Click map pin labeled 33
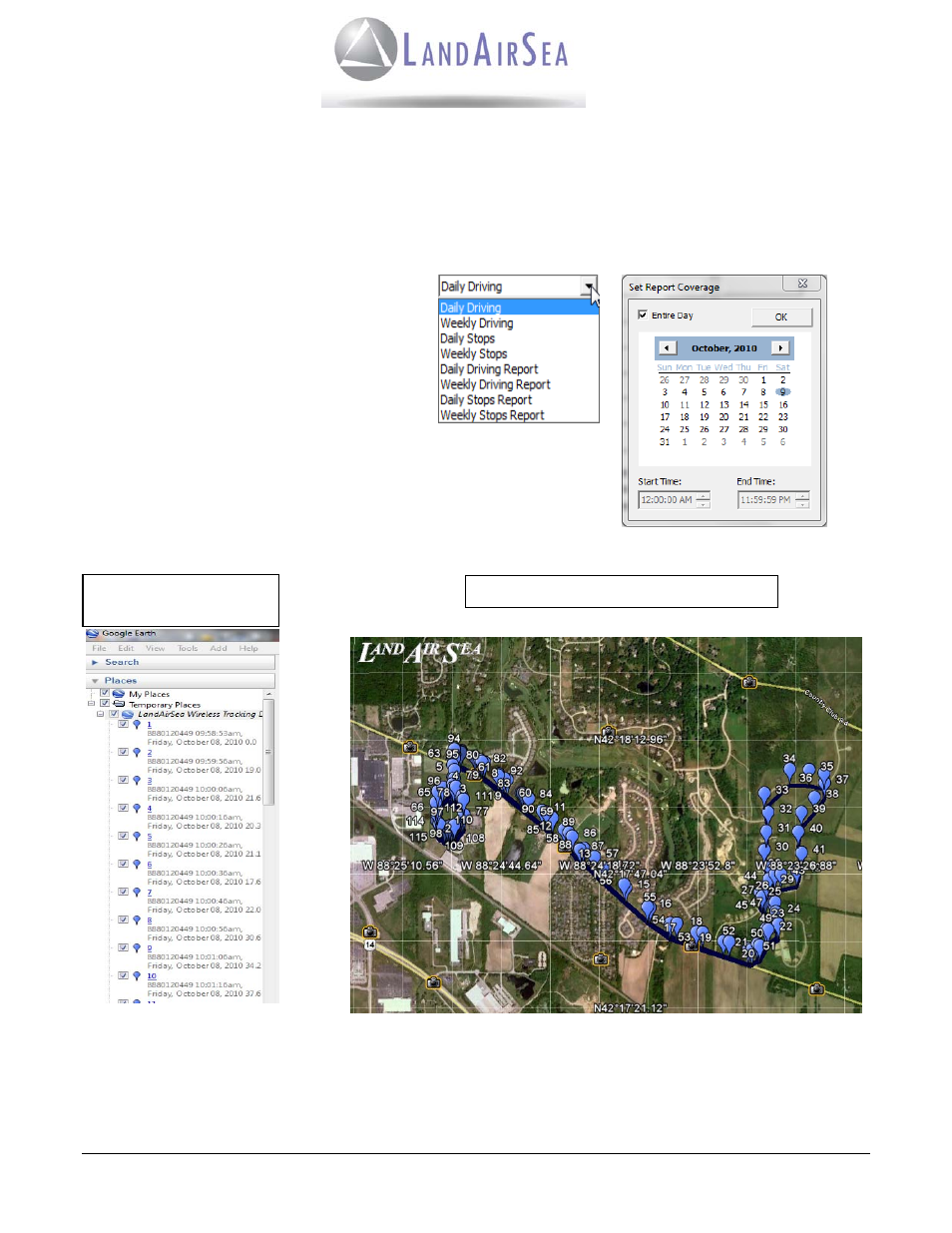This screenshot has height=1233, width=952. (x=766, y=796)
